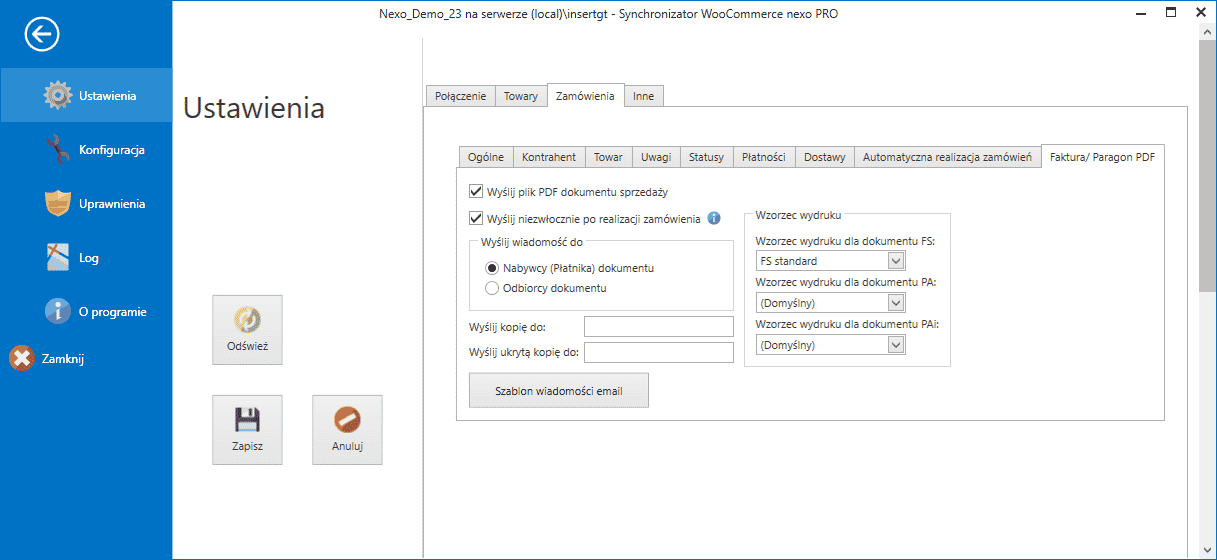This screenshot has width=1217, height=560.
Task: Select Nabywcy (Płatnika) dokumentu radio option
Action: point(491,268)
